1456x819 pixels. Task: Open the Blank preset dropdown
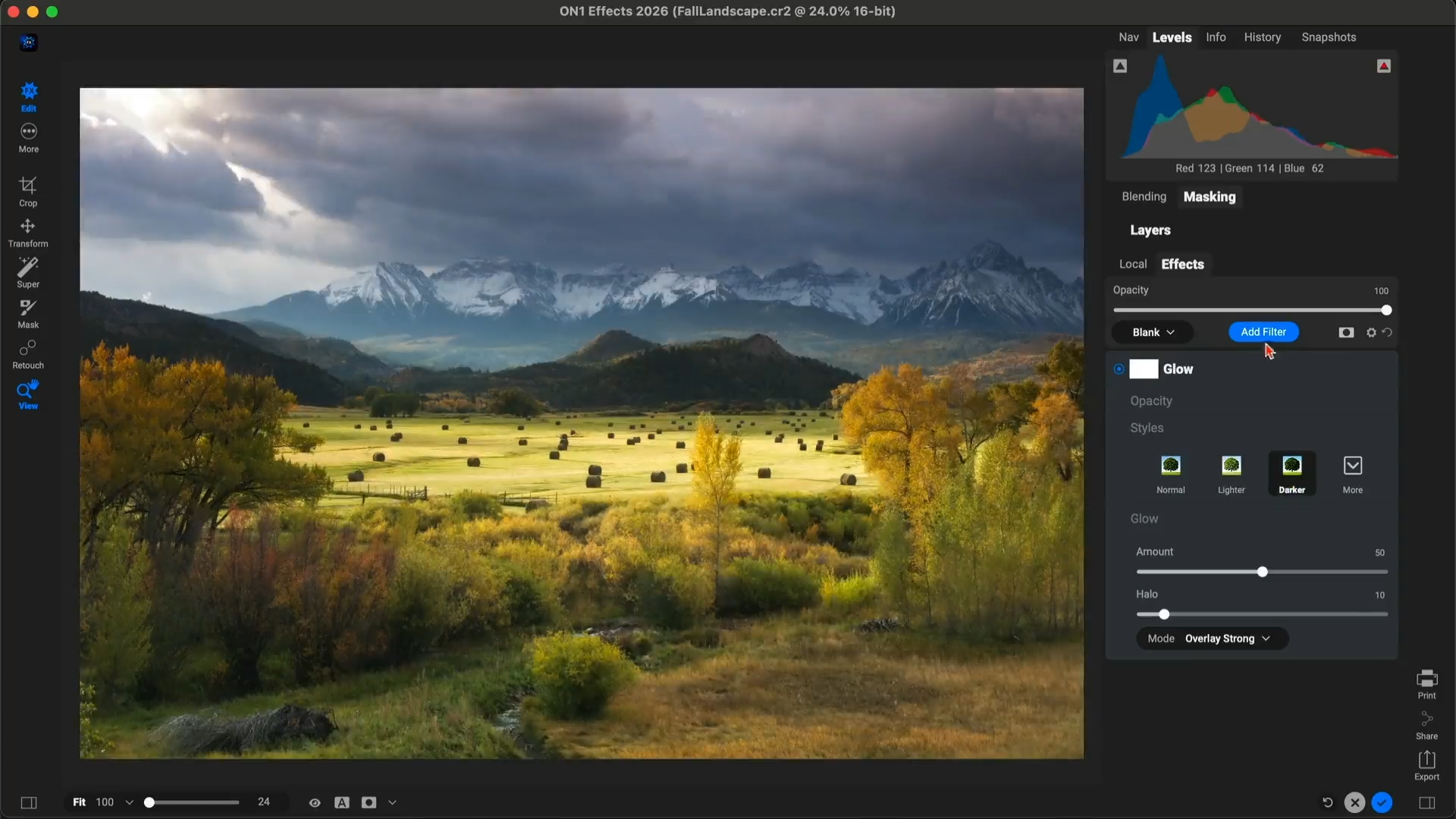click(1153, 332)
